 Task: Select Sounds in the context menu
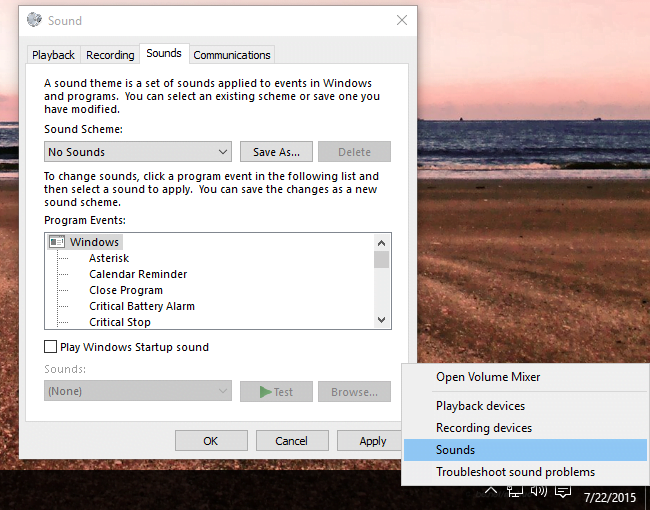525,450
